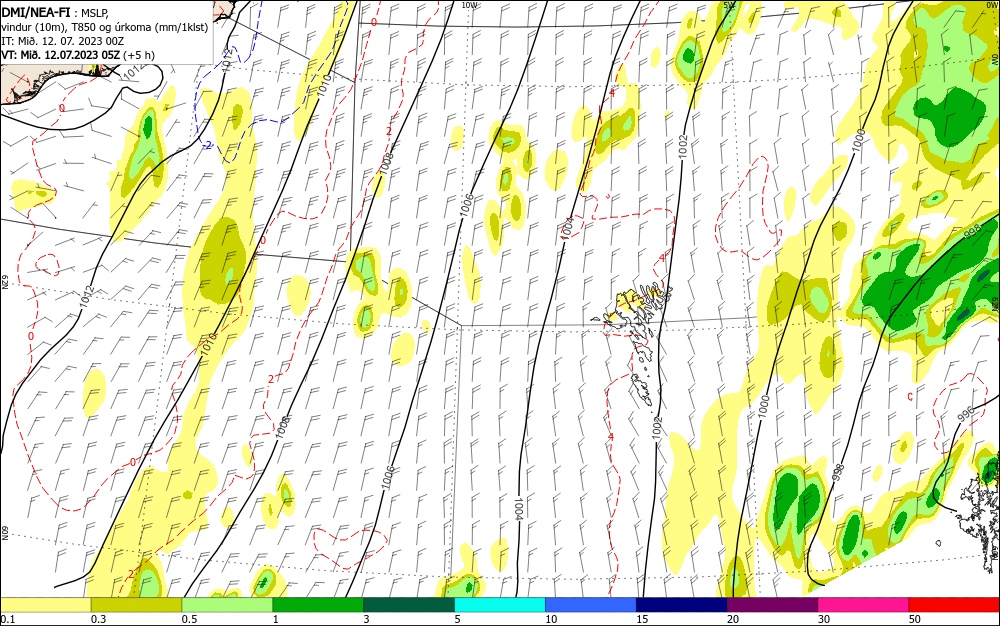Click the 'IT: Mið. 12. 07. 2023 00Z' line
This screenshot has width=1000, height=626.
coord(62,41)
